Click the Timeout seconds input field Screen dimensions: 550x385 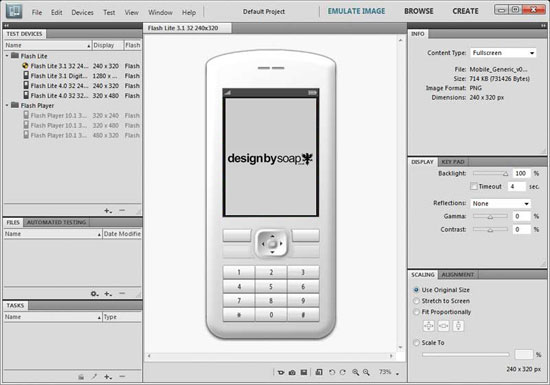pos(517,187)
